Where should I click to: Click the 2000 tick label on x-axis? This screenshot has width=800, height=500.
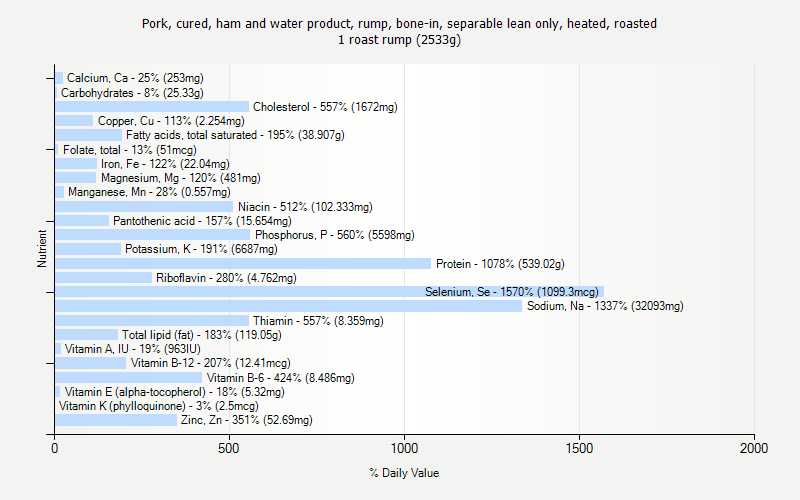click(x=754, y=448)
